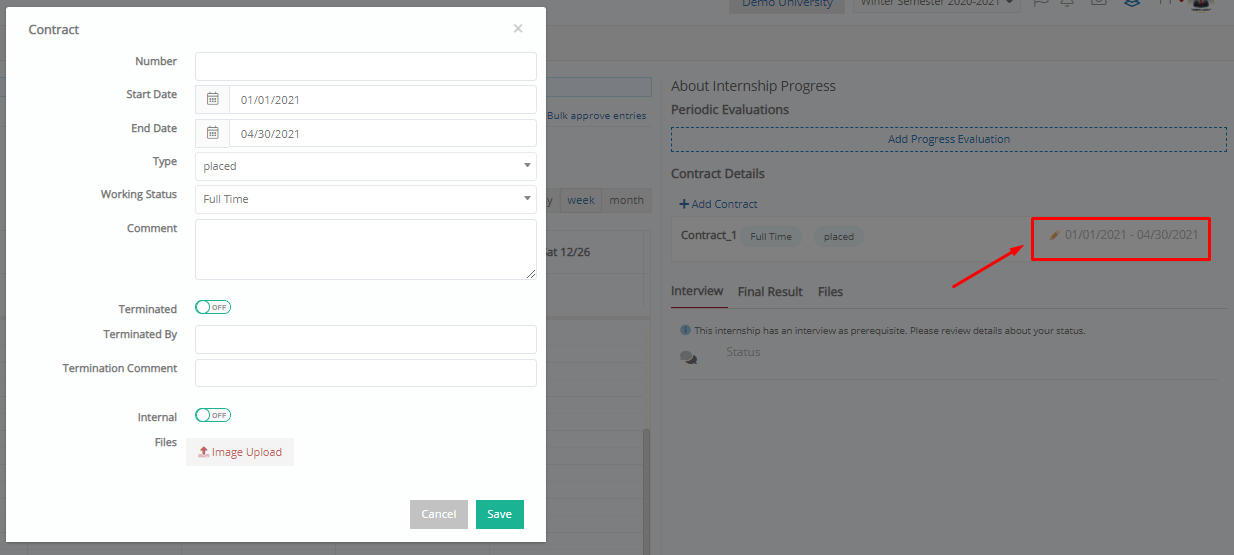Viewport: 1234px width, 555px height.
Task: Click the Status label under Interview
Action: [x=743, y=352]
